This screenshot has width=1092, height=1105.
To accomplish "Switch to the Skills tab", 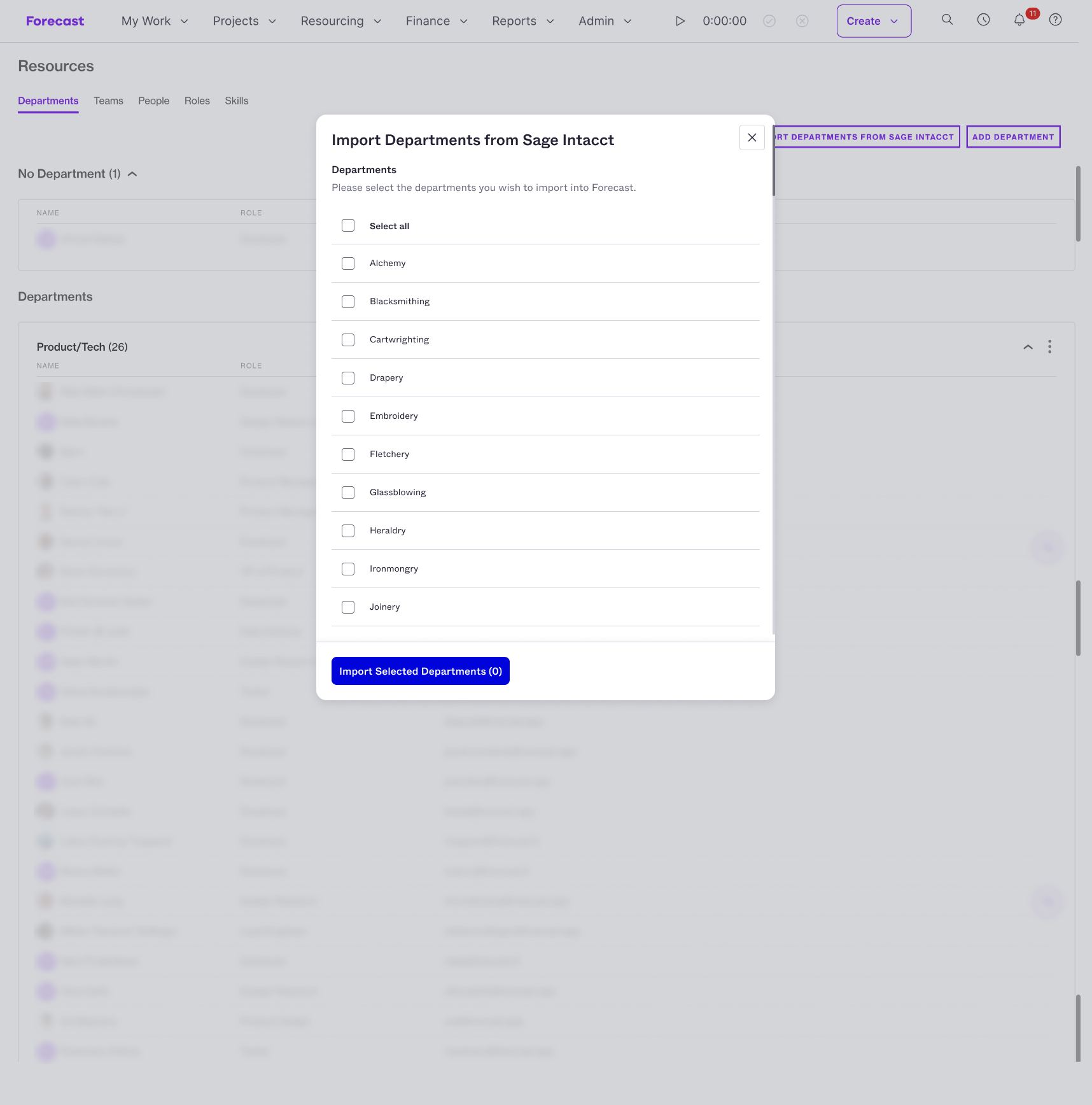I will tap(237, 101).
